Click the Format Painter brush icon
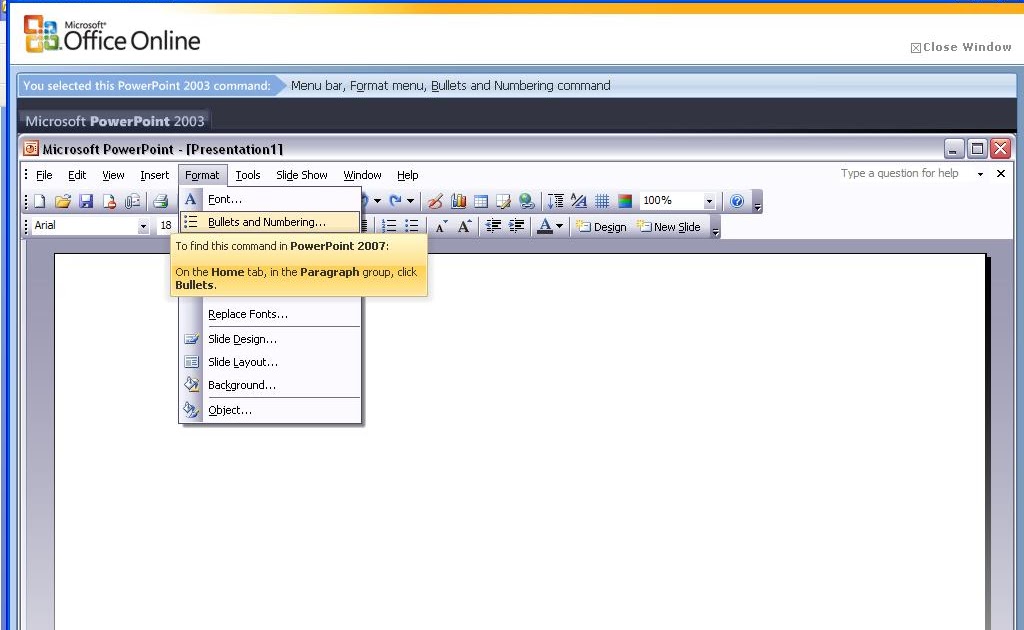Viewport: 1024px width, 630px height. 435,201
